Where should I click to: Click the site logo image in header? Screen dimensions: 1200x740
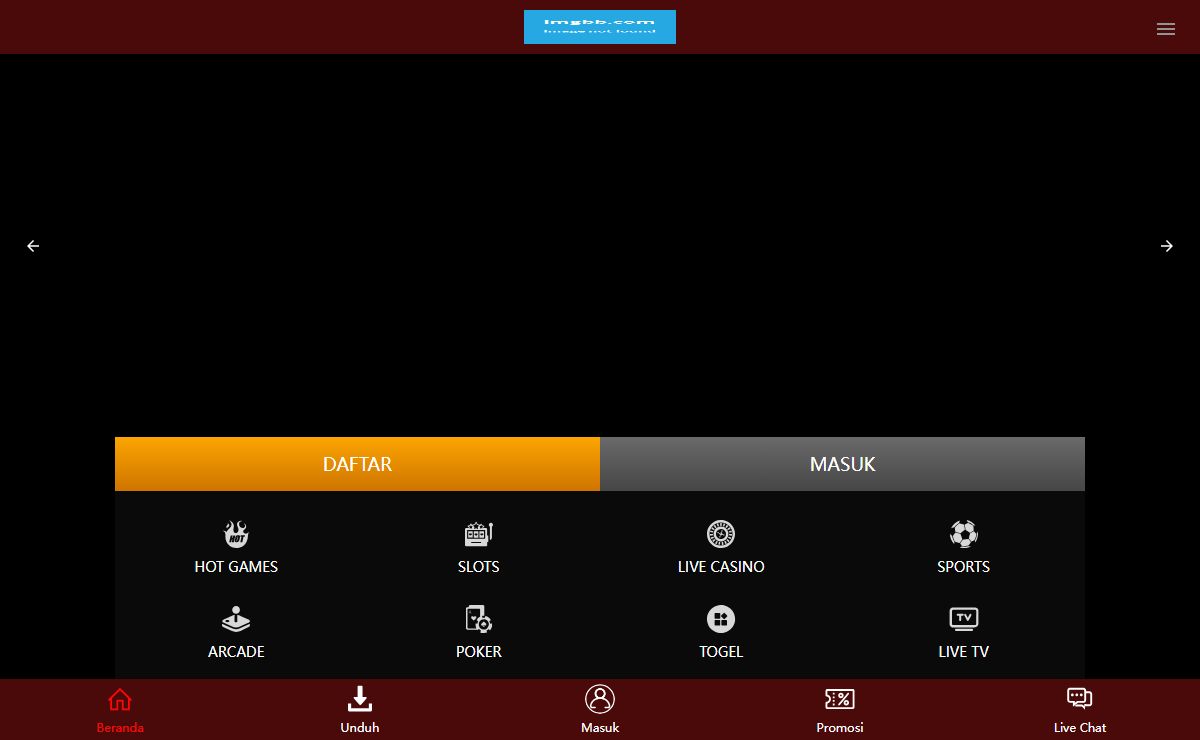[x=600, y=27]
